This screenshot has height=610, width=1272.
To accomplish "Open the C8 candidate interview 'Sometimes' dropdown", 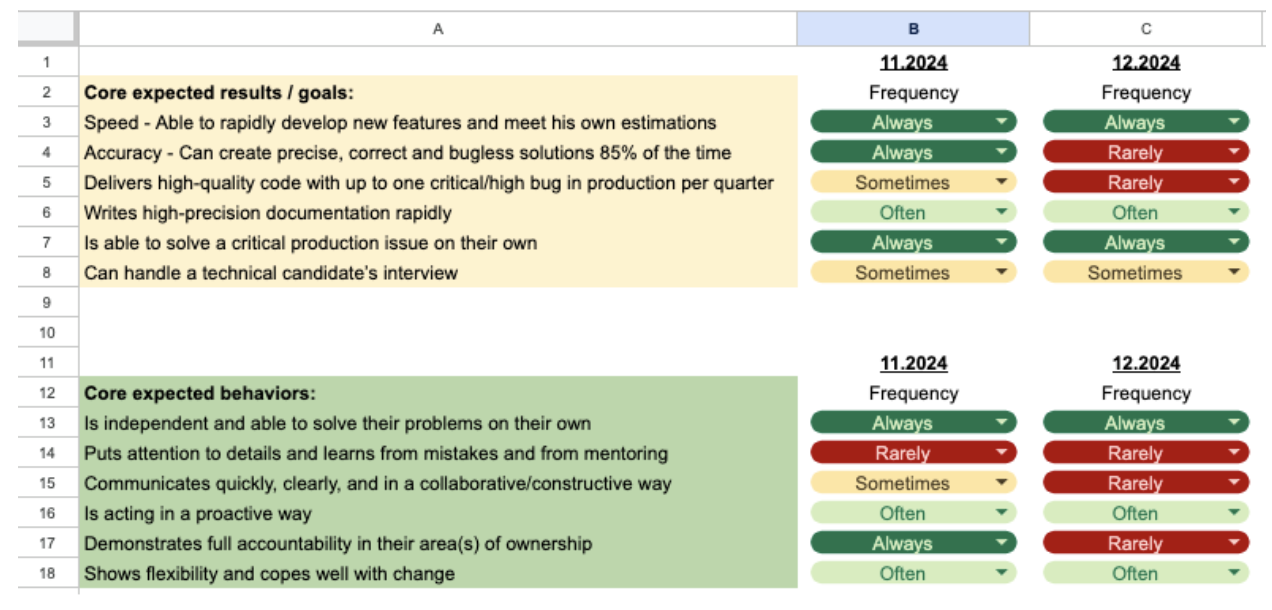I will tap(1146, 272).
